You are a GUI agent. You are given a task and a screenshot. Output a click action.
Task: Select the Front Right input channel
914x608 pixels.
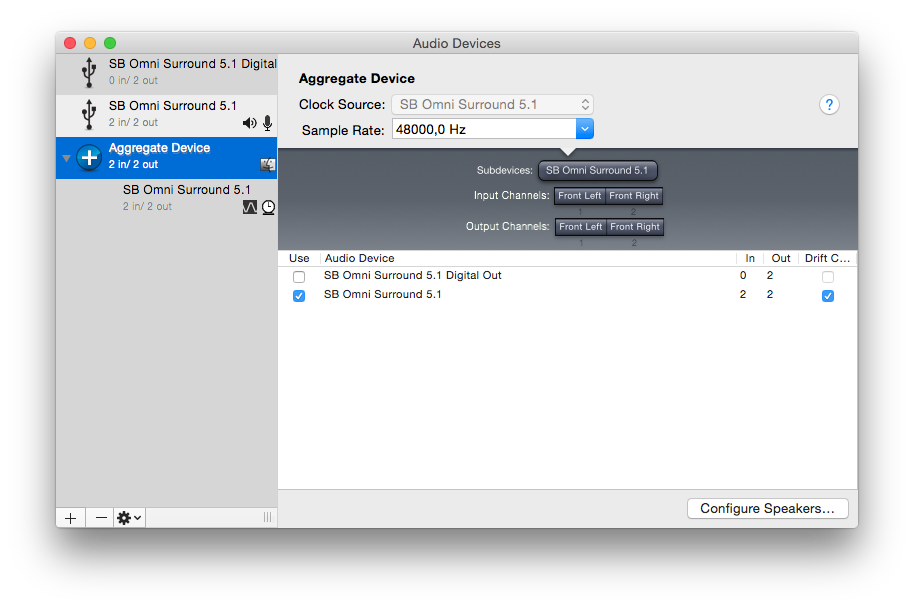pyautogui.click(x=634, y=196)
